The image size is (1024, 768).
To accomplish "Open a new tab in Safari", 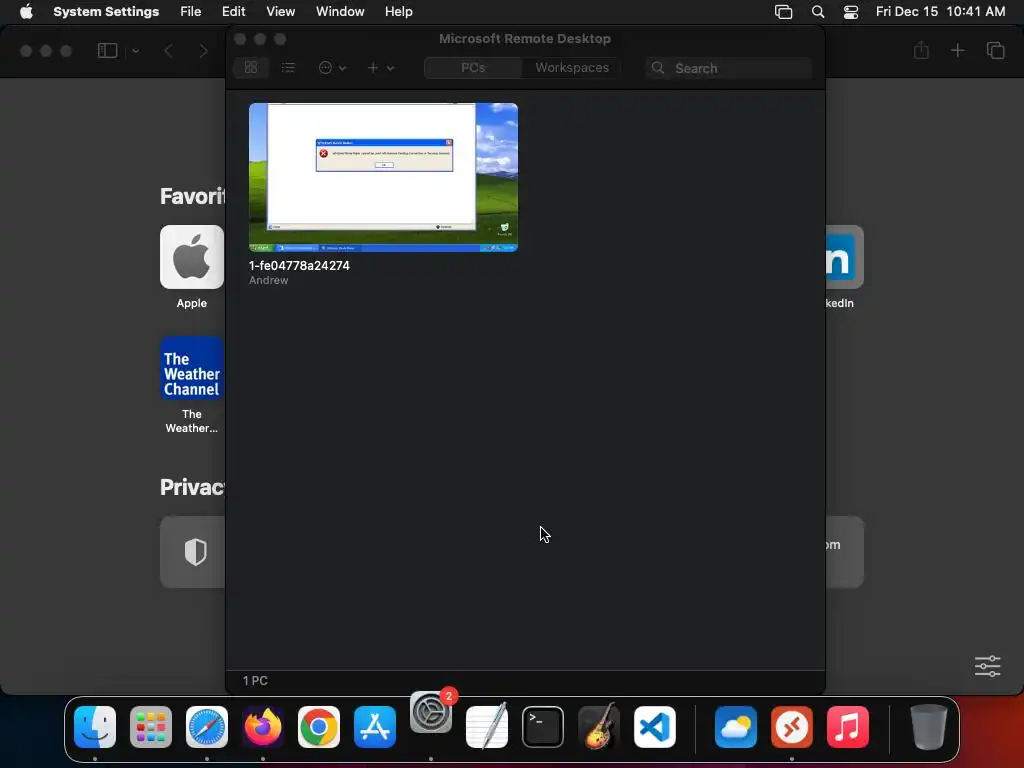I will click(957, 50).
